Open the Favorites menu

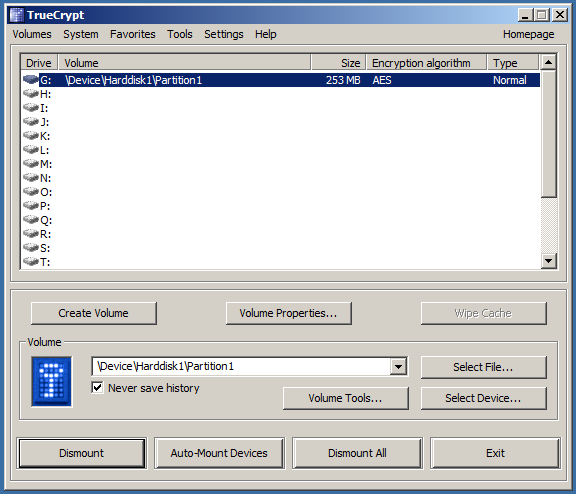click(x=133, y=34)
